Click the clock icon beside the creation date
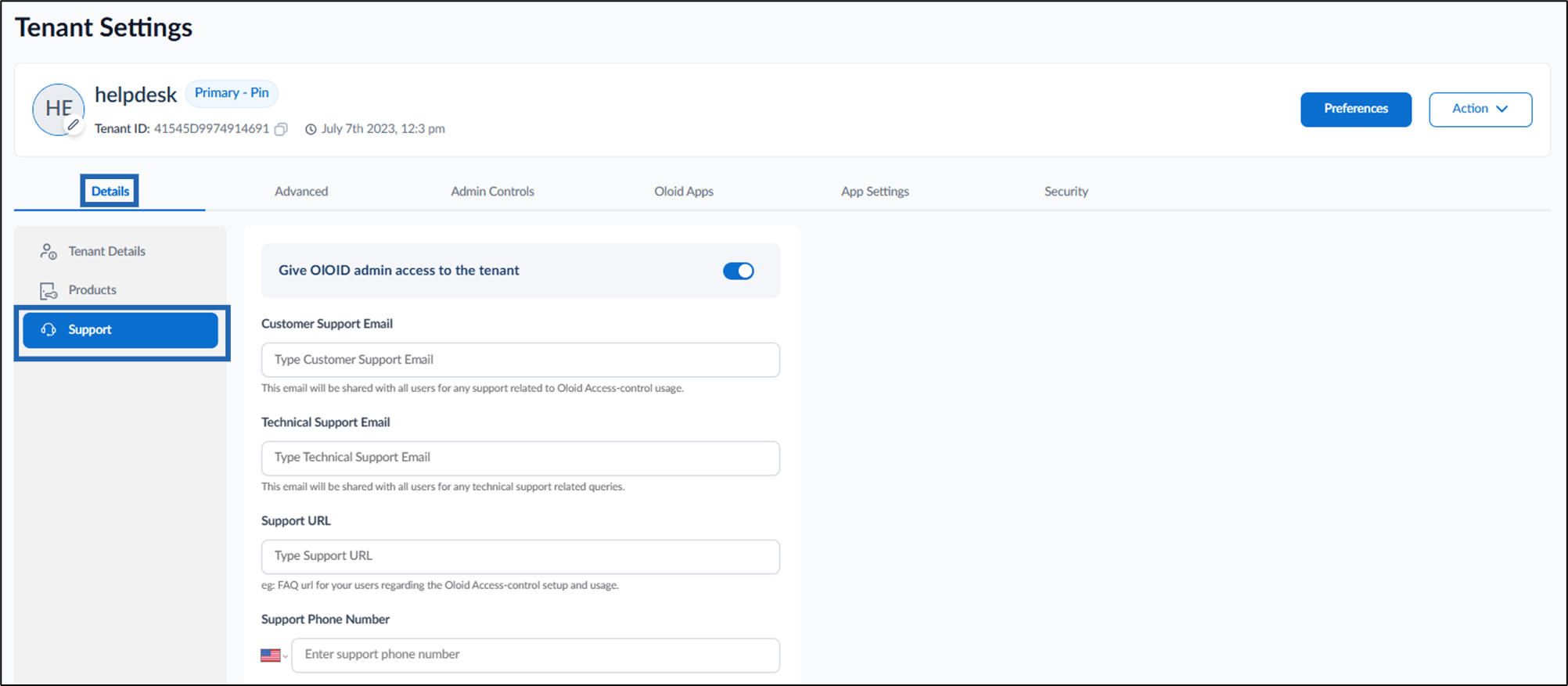The width and height of the screenshot is (1568, 686). [311, 129]
